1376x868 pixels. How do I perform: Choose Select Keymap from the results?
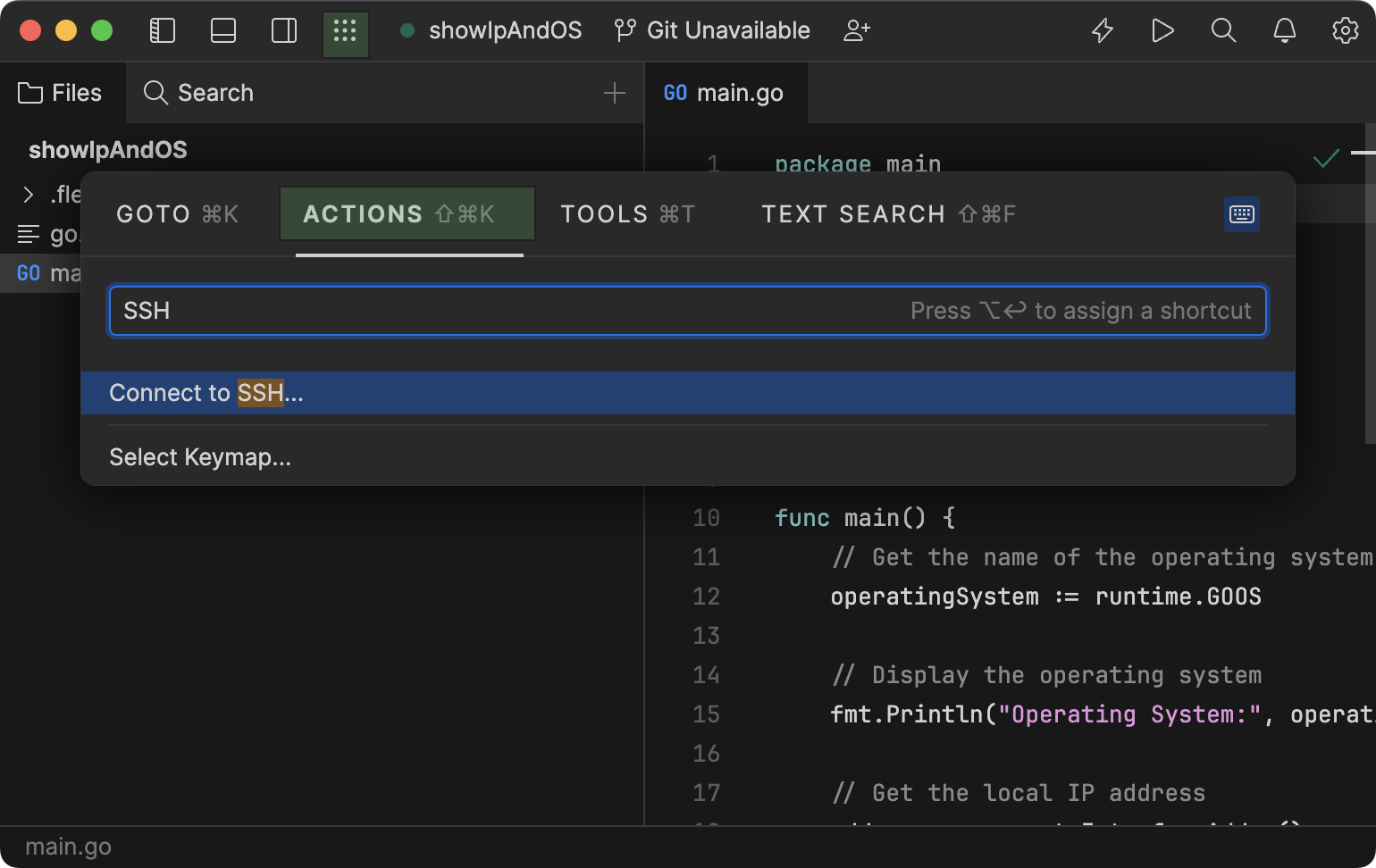(x=200, y=456)
